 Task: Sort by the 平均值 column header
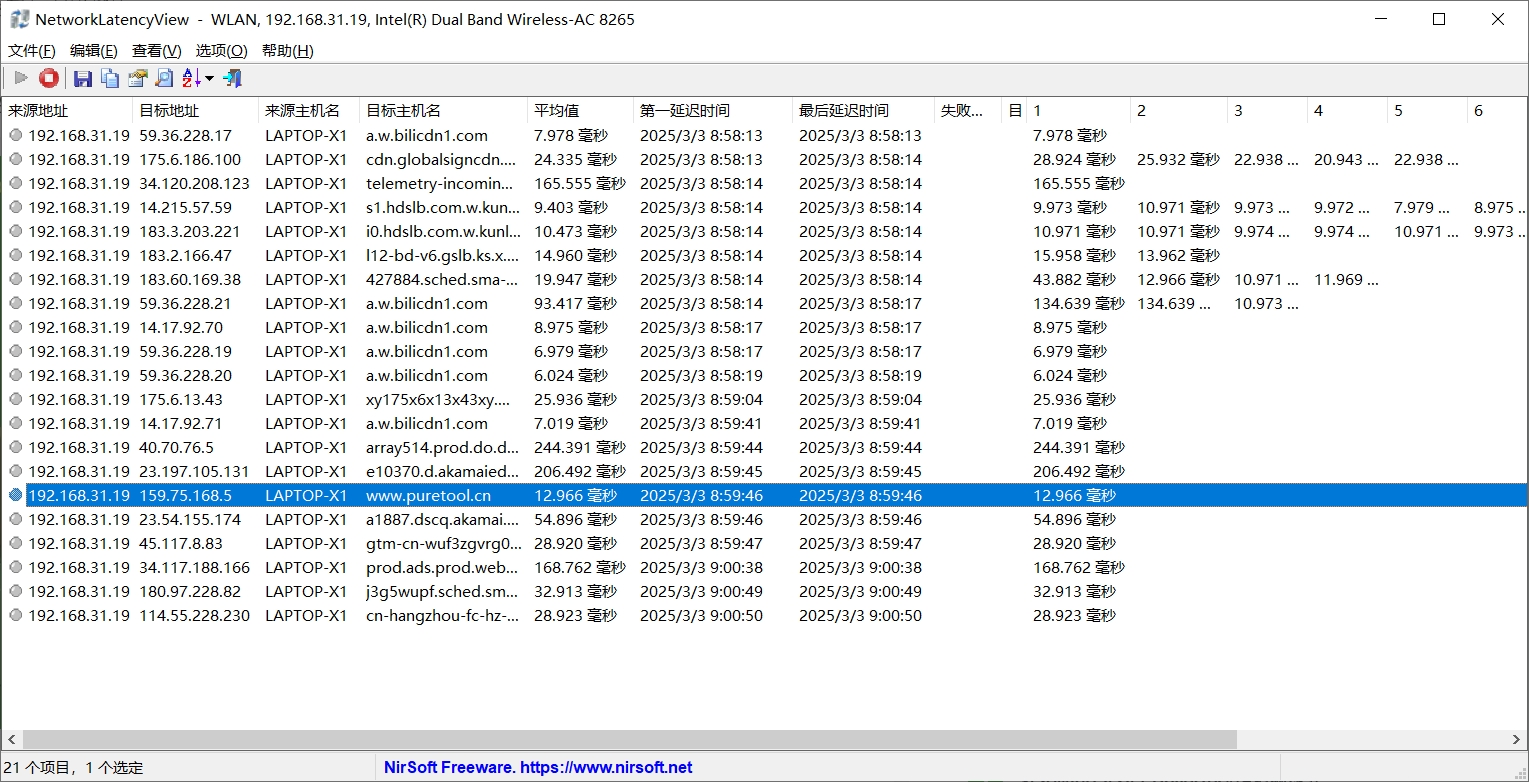tap(570, 110)
